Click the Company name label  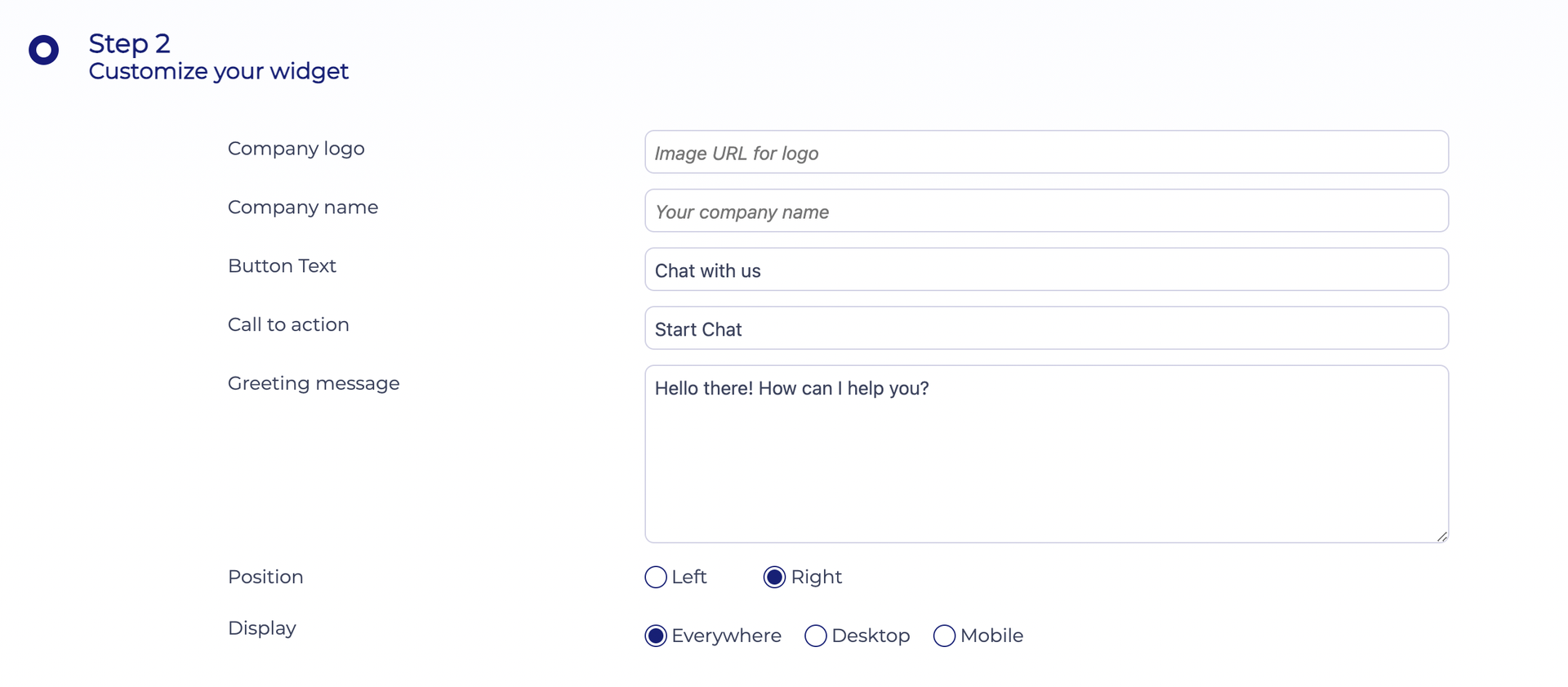303,207
